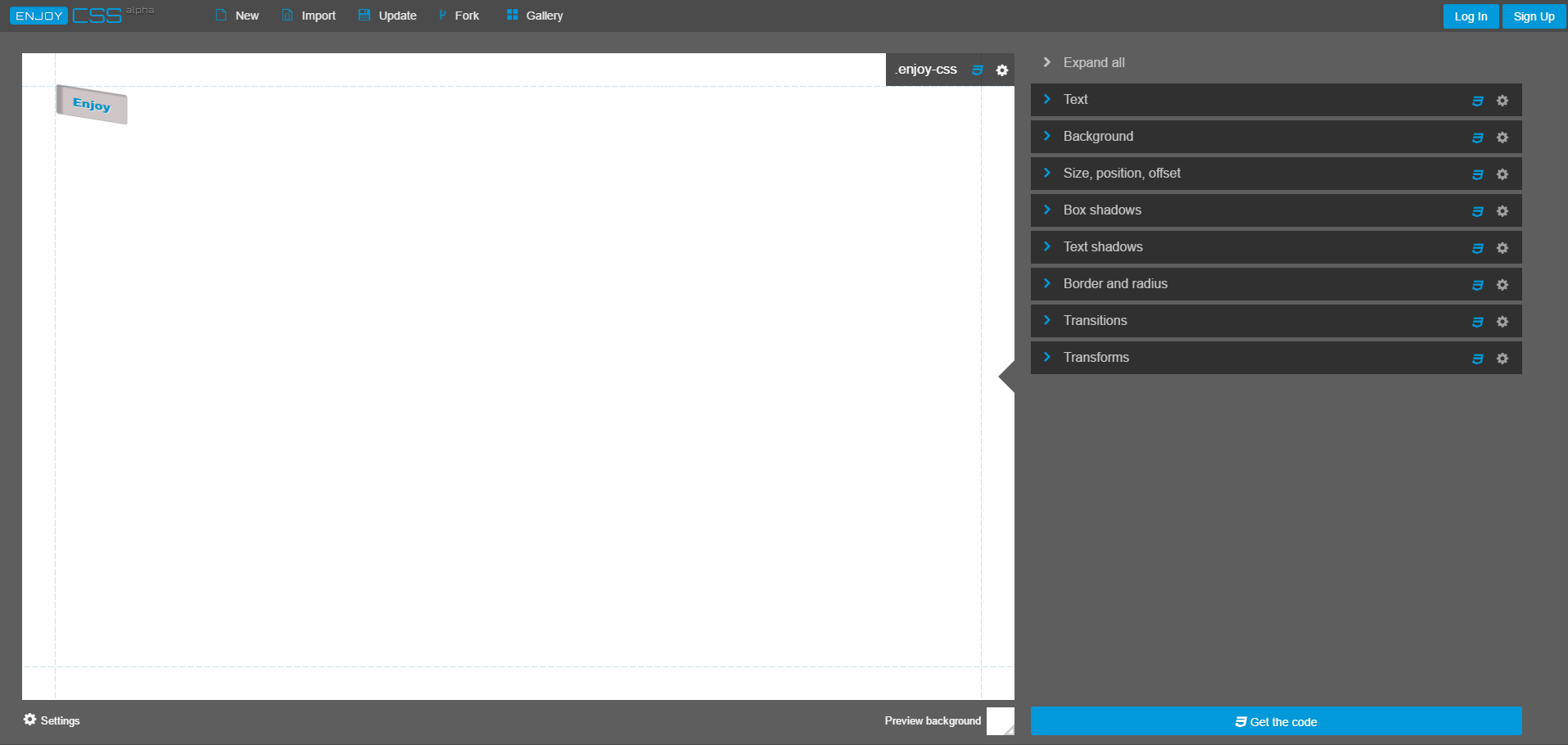Open gear settings beside .enjoy-css label
The width and height of the screenshot is (1568, 745).
[x=1002, y=70]
